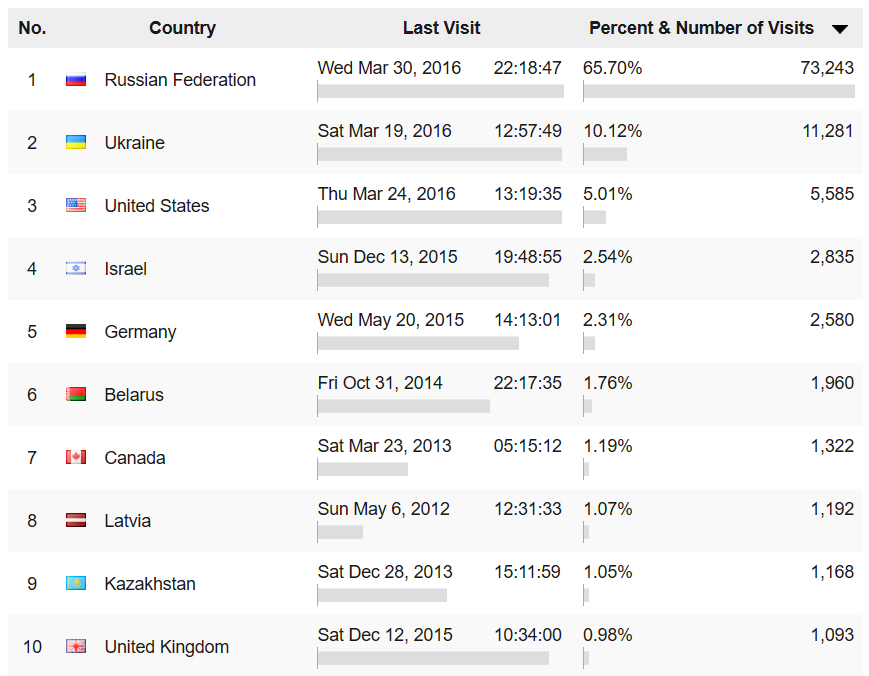Click the United States flag icon
This screenshot has width=869, height=676.
76,206
